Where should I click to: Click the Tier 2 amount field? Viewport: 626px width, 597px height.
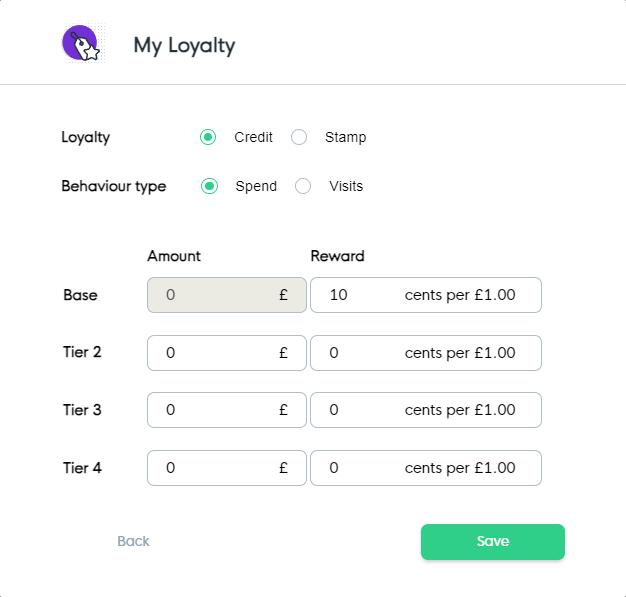pyautogui.click(x=215, y=353)
